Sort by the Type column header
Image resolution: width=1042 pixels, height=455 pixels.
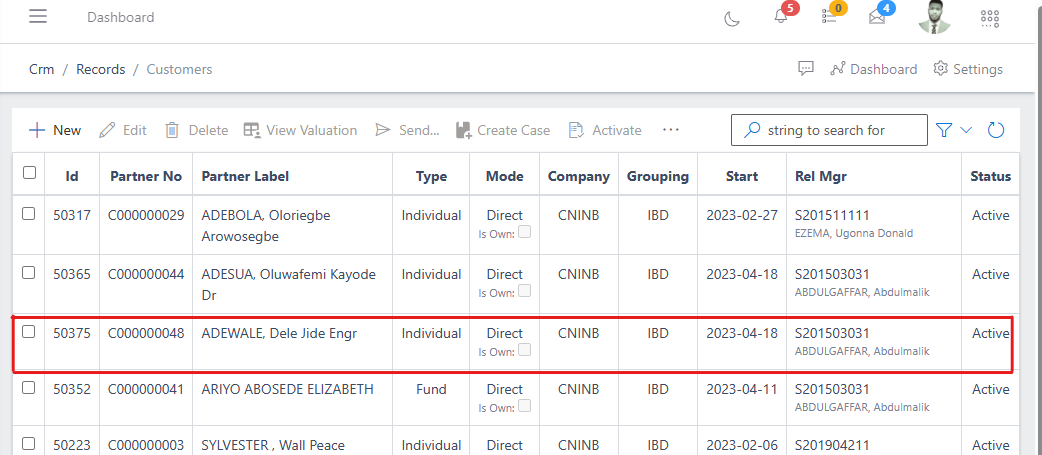click(431, 176)
